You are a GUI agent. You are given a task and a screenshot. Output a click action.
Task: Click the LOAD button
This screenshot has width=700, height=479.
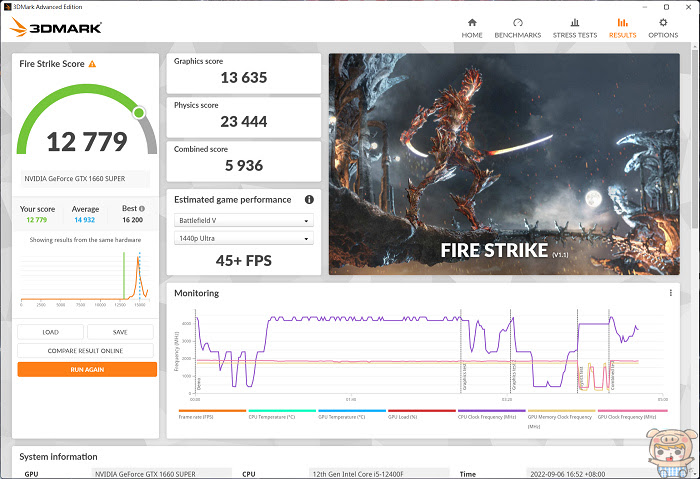point(50,332)
